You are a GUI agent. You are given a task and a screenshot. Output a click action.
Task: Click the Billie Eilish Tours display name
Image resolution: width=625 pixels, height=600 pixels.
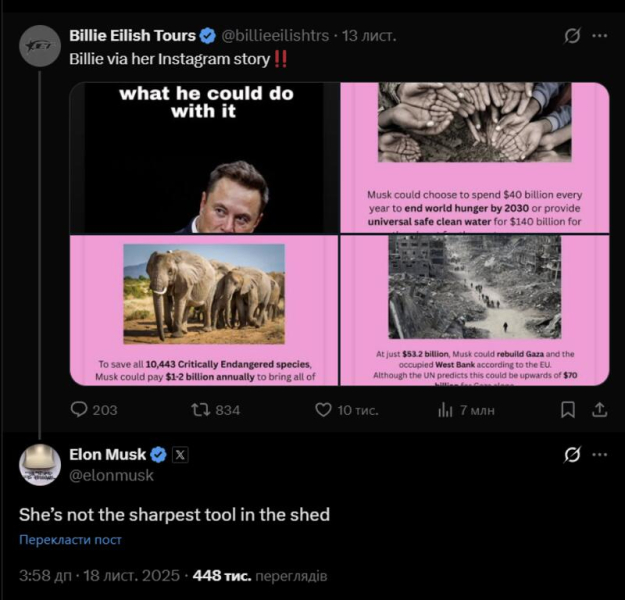132,36
